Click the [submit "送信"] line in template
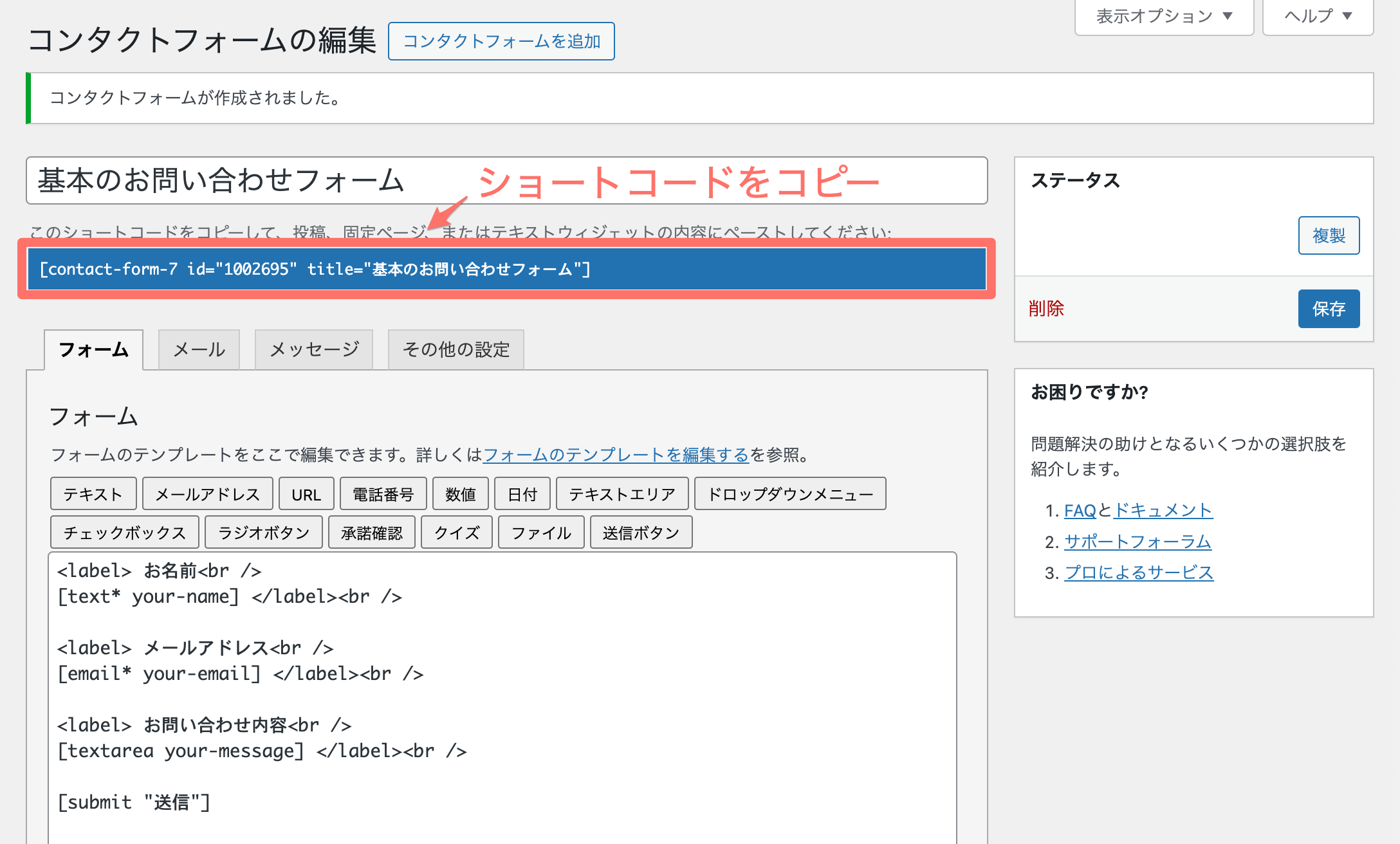 (134, 803)
